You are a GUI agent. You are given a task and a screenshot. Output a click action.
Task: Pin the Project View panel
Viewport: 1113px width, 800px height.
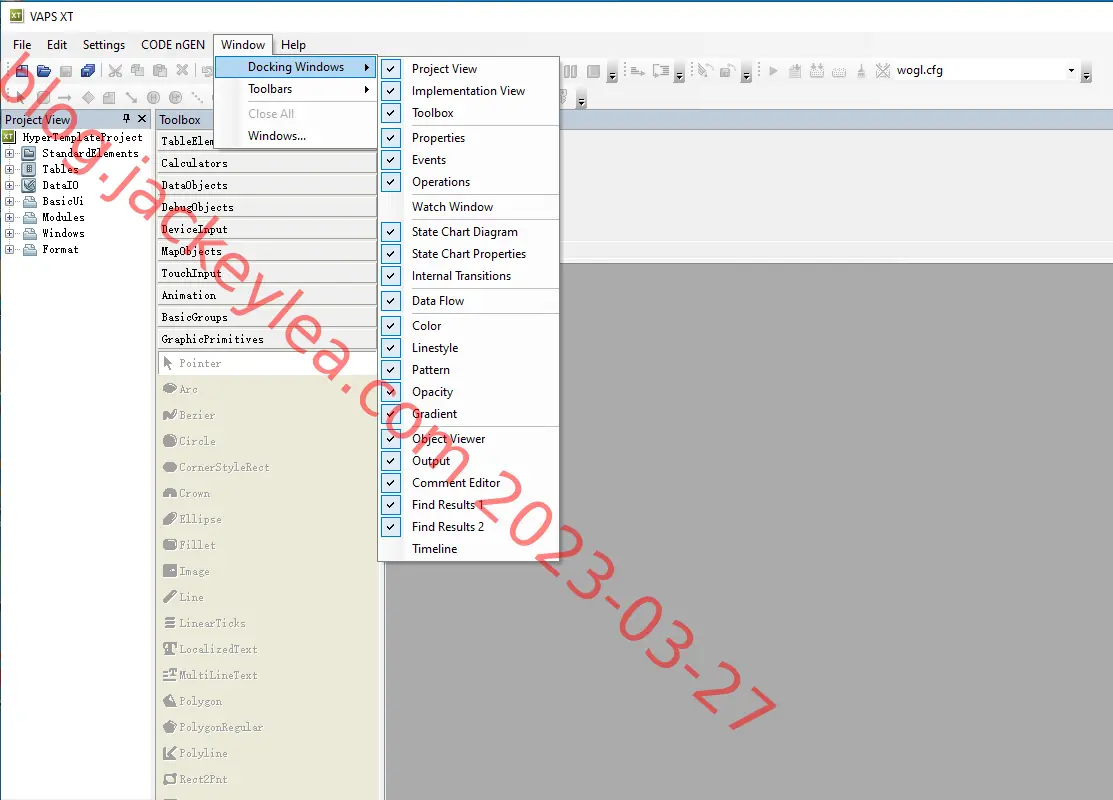coord(126,119)
